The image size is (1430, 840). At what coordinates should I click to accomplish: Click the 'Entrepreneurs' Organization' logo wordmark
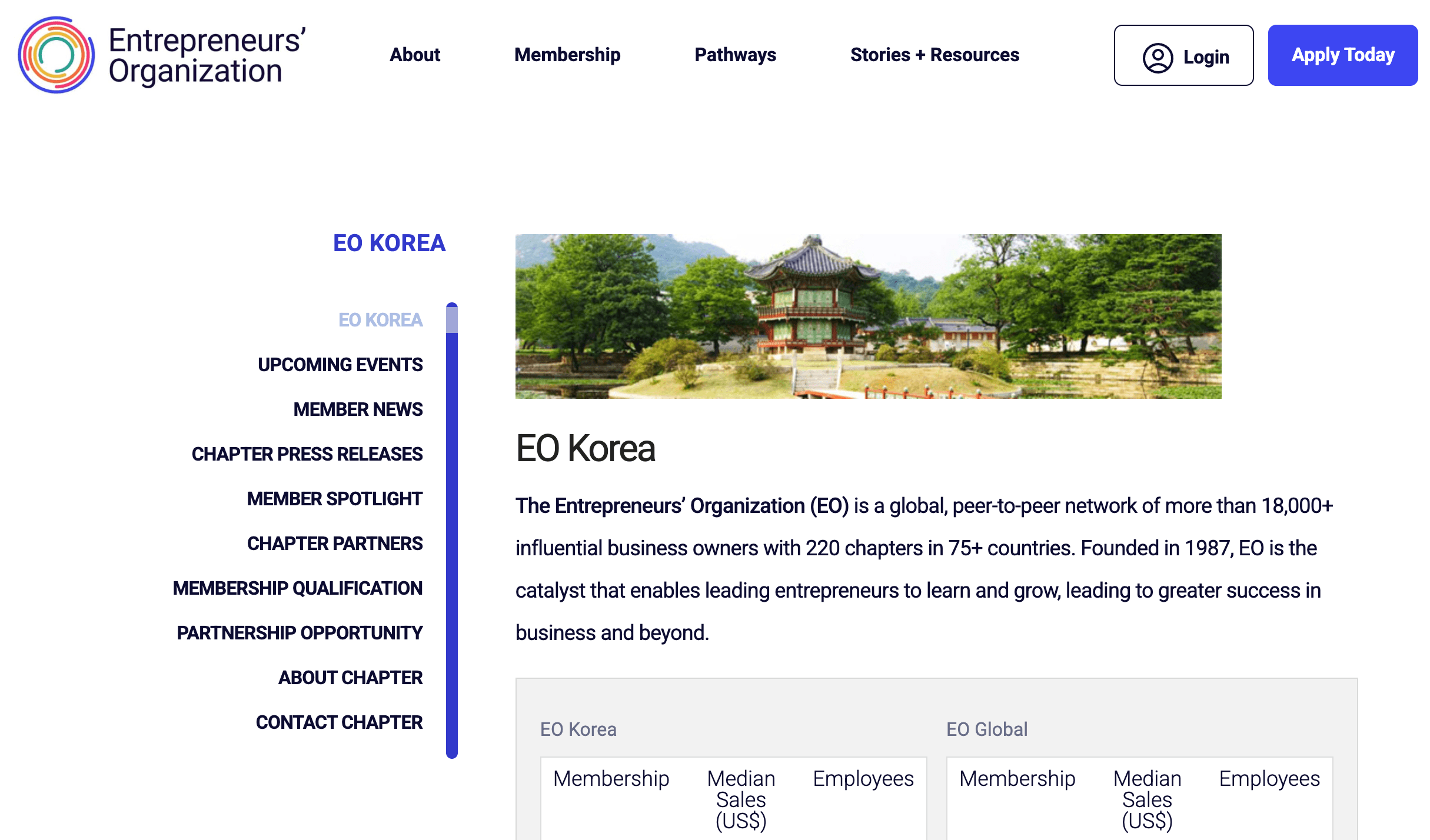point(207,56)
